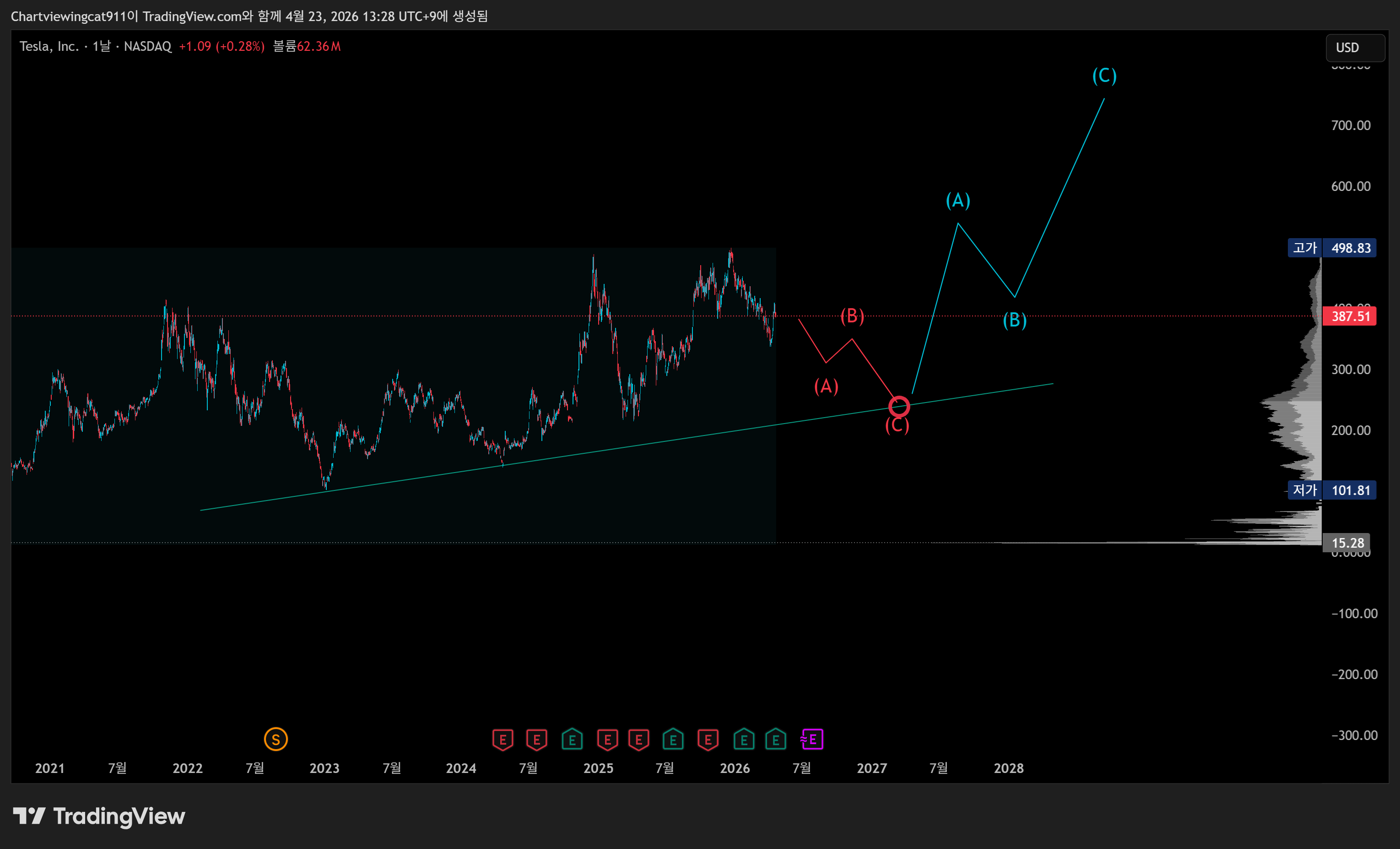Click the current price label 387.51
This screenshot has width=1400, height=849.
coord(1350,316)
